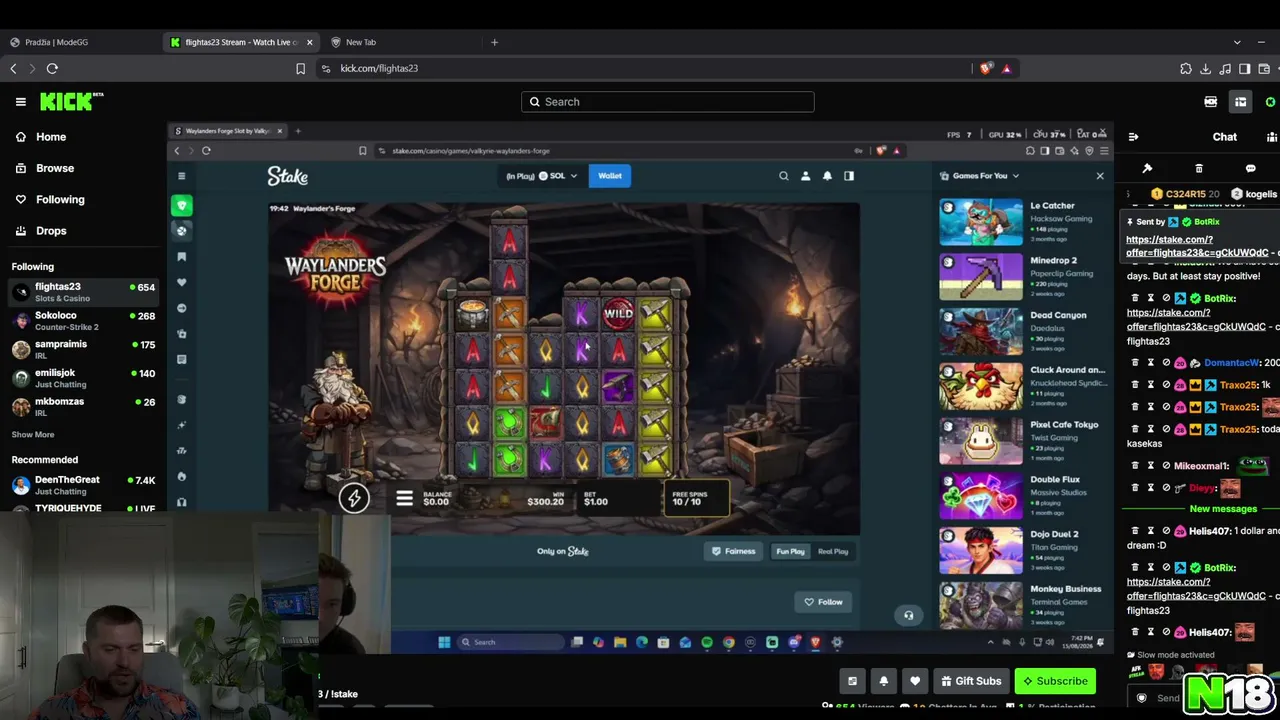The width and height of the screenshot is (1280, 720).
Task: Open the moderator gavel tool in chat
Action: pos(1147,168)
